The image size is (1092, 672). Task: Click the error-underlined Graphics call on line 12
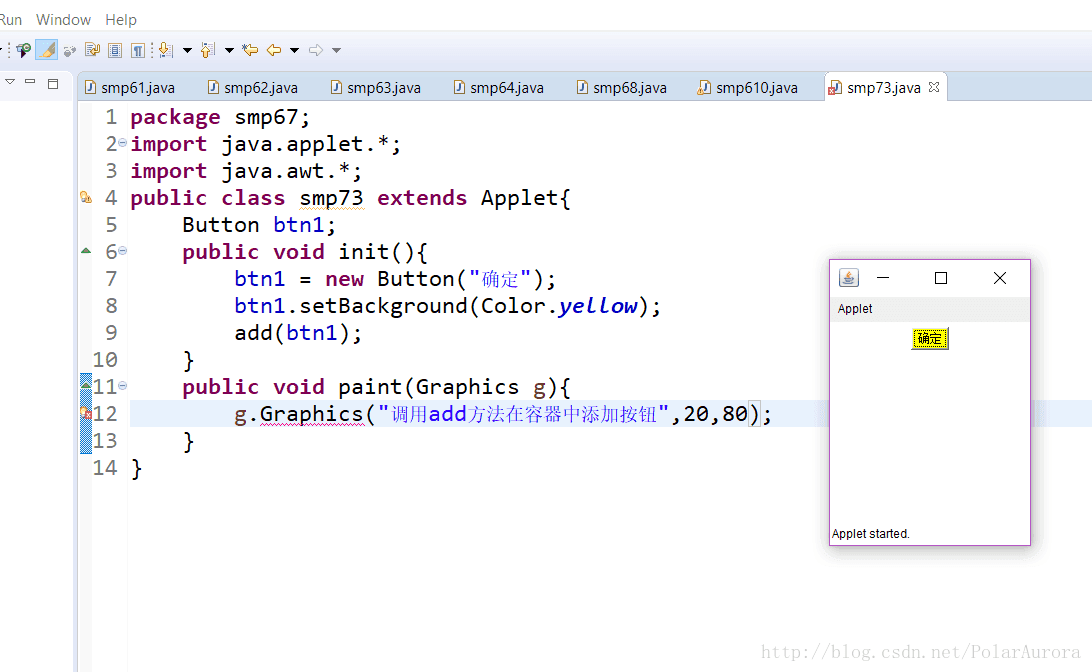pyautogui.click(x=311, y=414)
